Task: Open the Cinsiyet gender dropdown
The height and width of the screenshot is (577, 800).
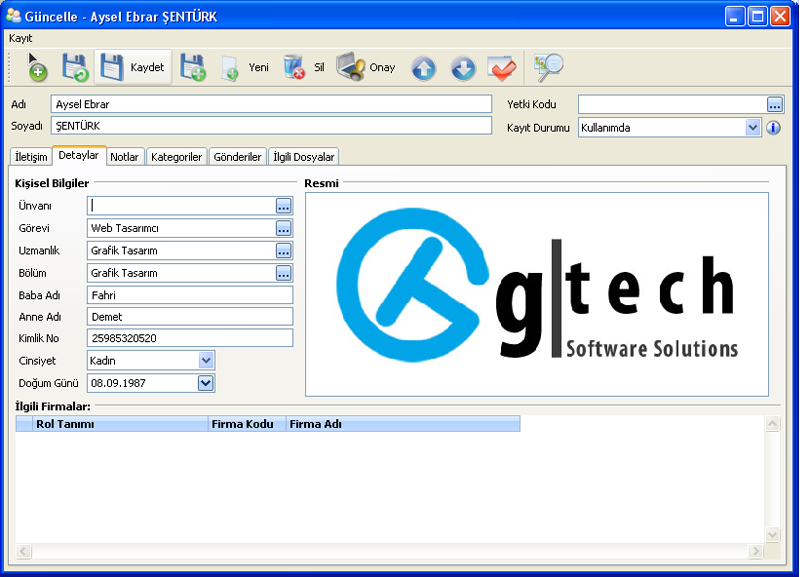Action: 206,361
